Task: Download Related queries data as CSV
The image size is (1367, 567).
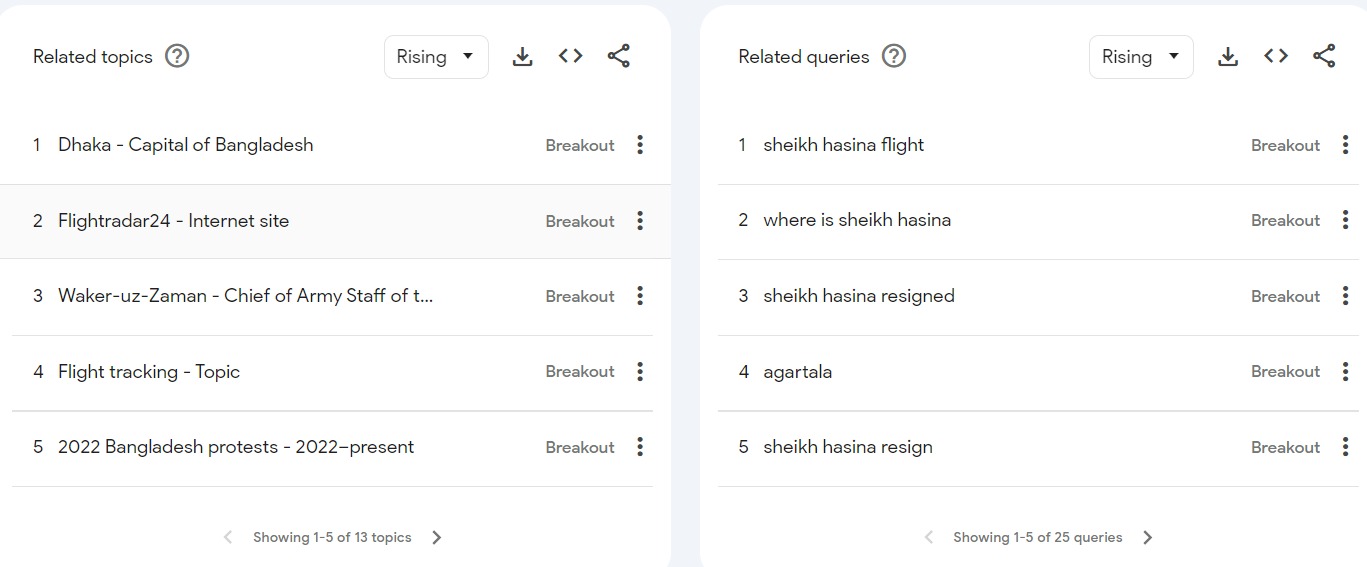Action: (1228, 57)
